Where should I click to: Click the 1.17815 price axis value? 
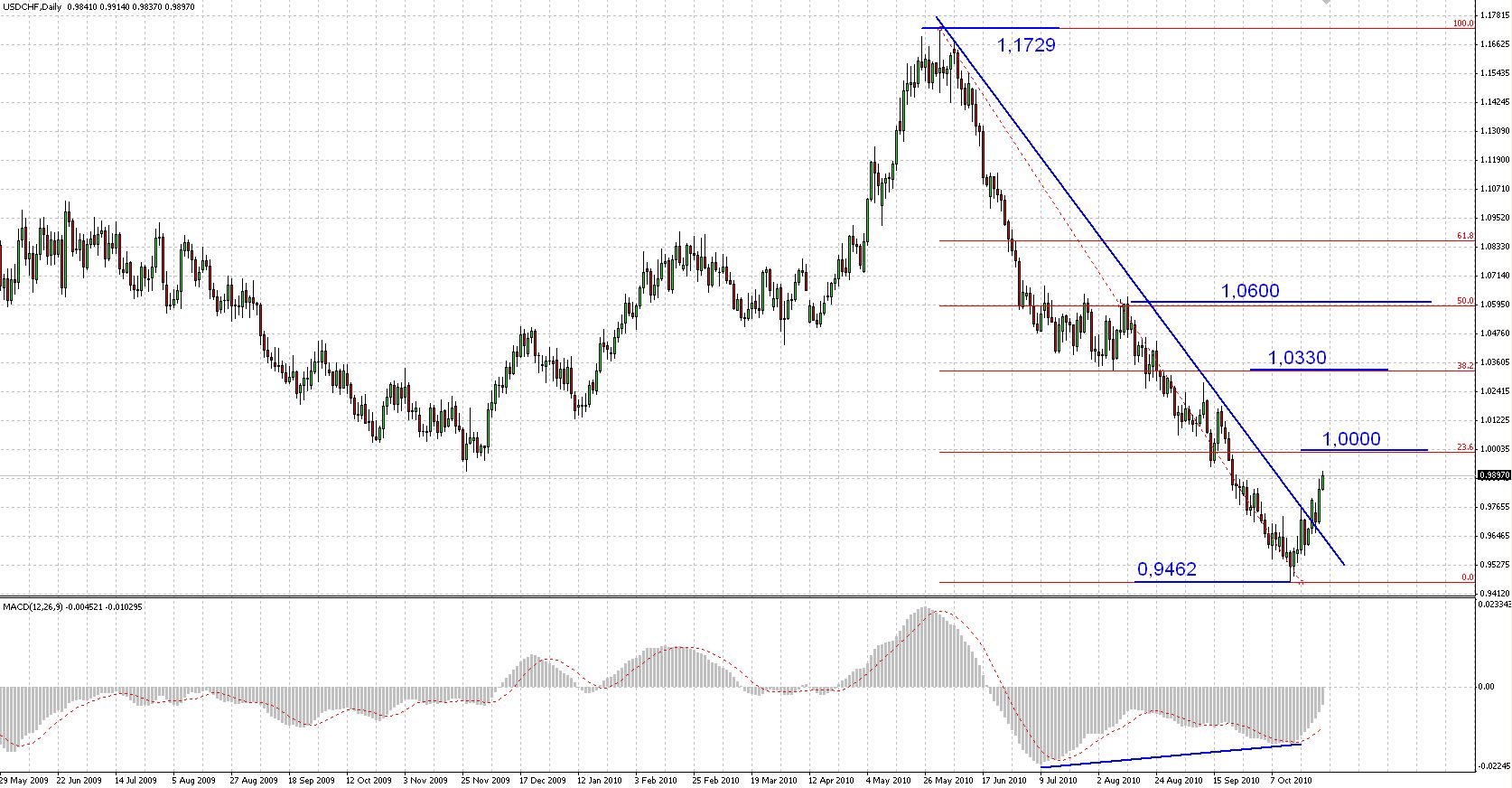pos(1495,14)
